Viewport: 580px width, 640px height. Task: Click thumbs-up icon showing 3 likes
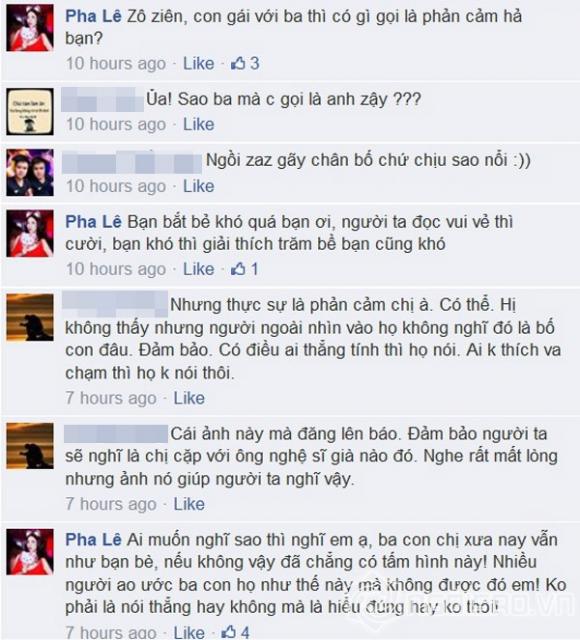(238, 63)
